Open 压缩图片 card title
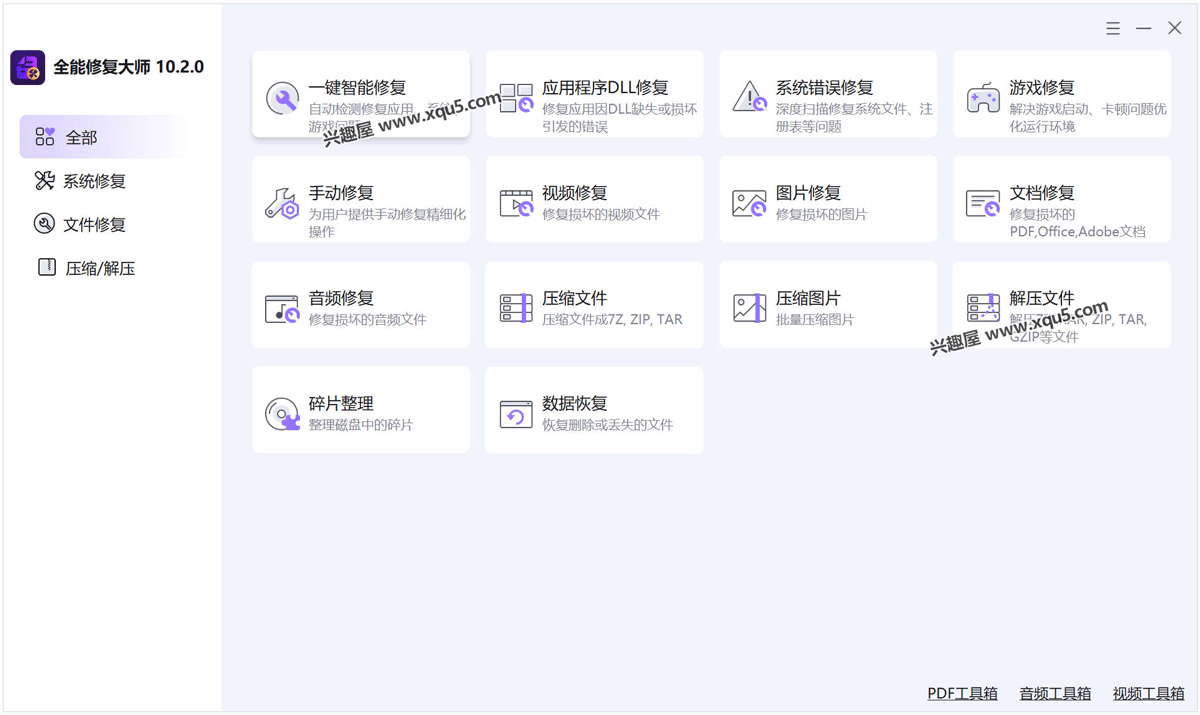 click(x=808, y=298)
